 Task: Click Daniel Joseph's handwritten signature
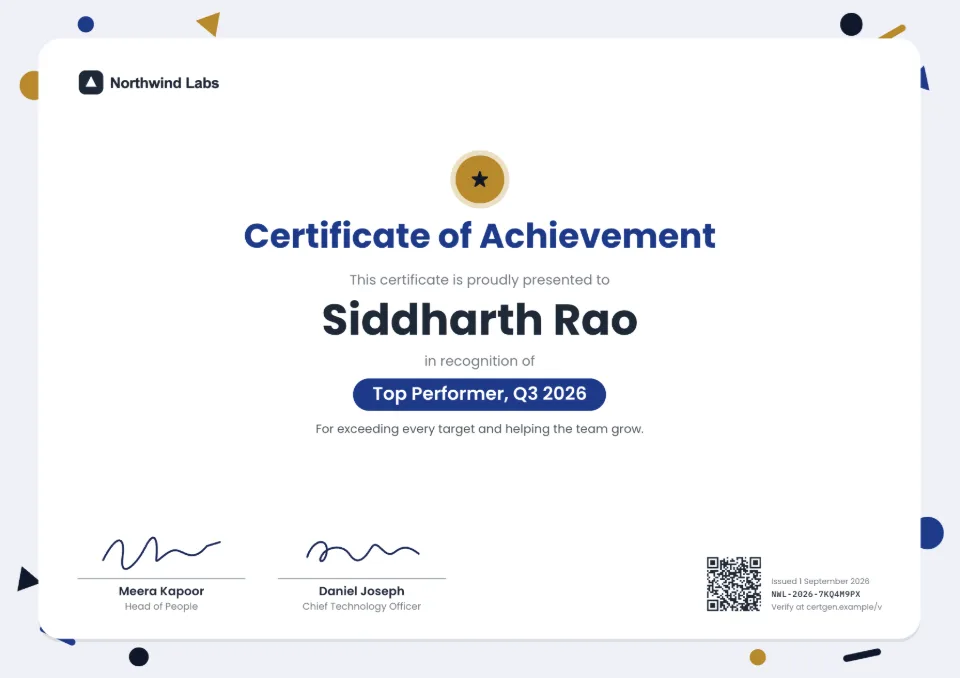click(362, 551)
